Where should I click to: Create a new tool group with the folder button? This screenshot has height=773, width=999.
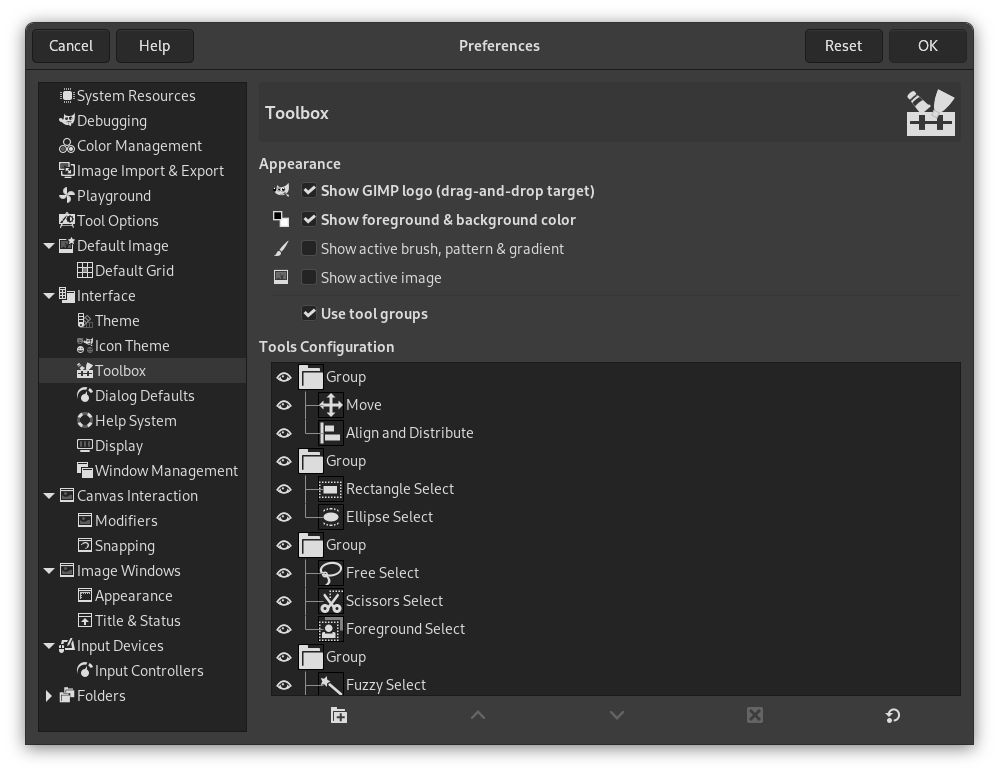(x=339, y=715)
